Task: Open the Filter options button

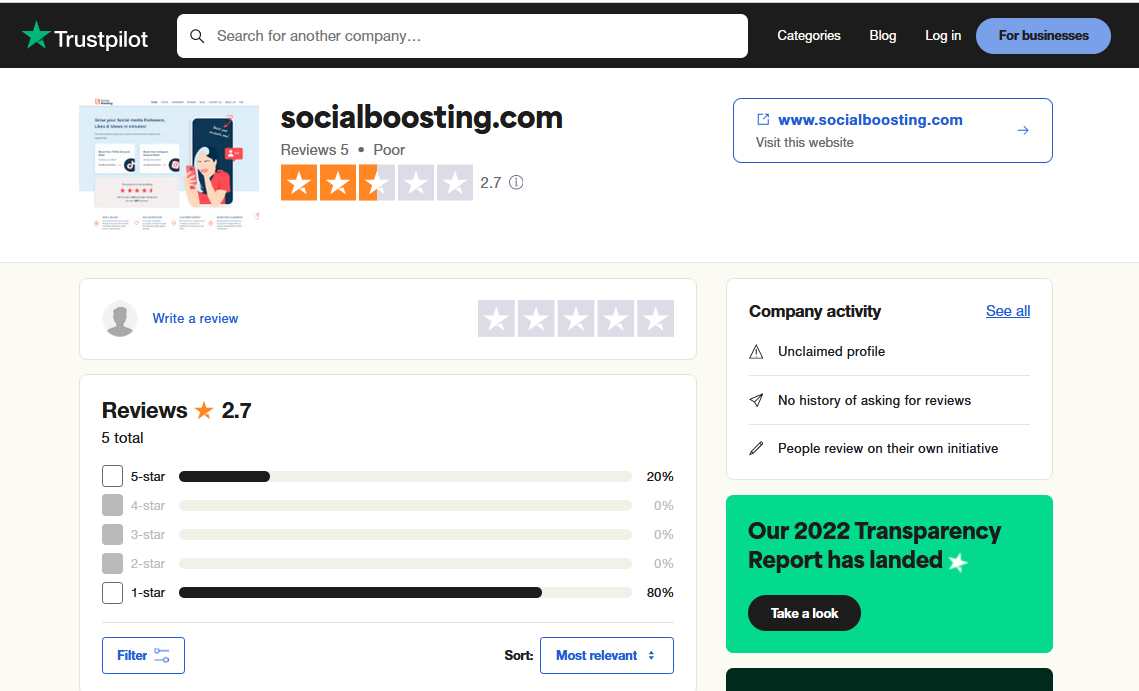Action: [x=143, y=655]
